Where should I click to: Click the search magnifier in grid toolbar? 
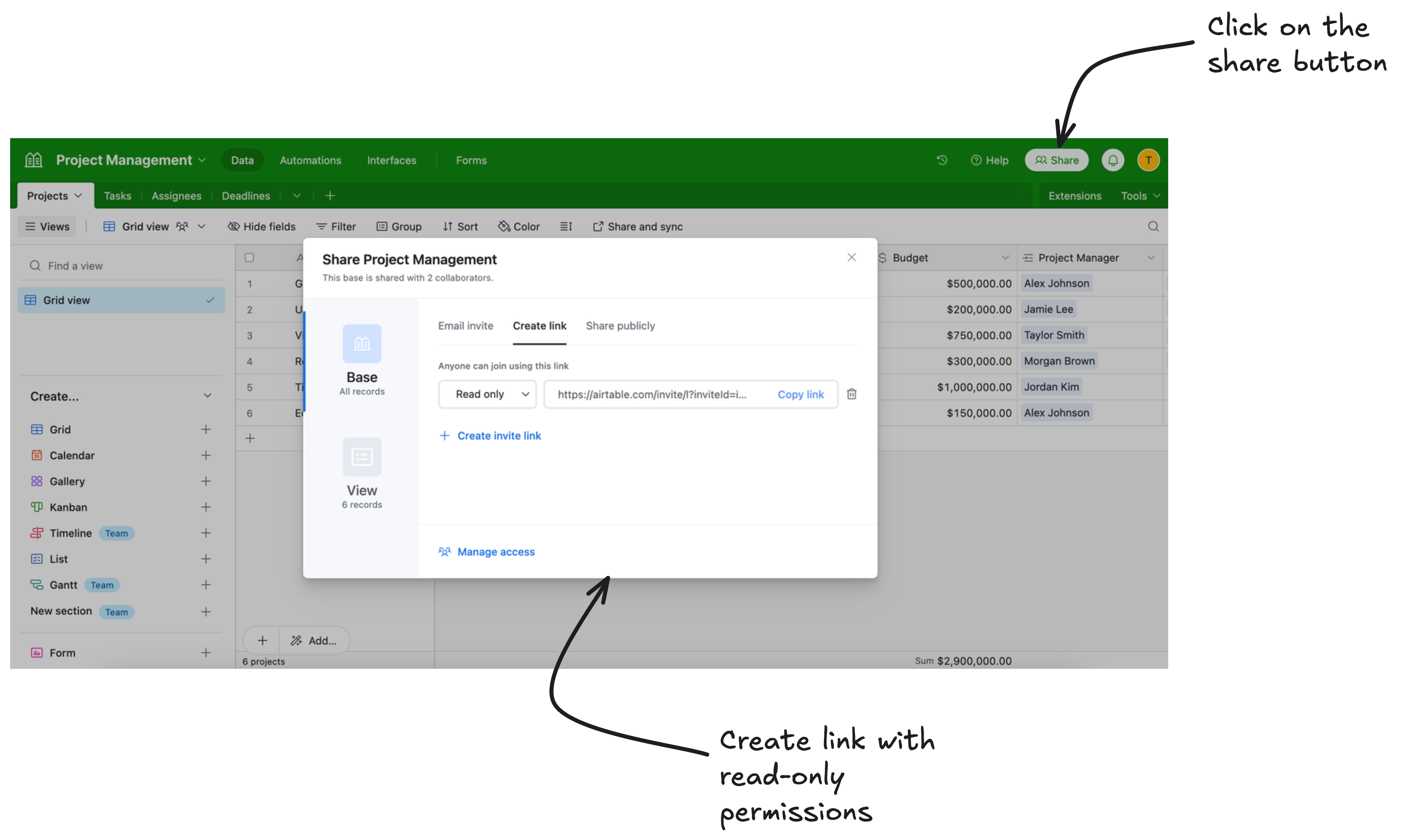(x=1153, y=226)
